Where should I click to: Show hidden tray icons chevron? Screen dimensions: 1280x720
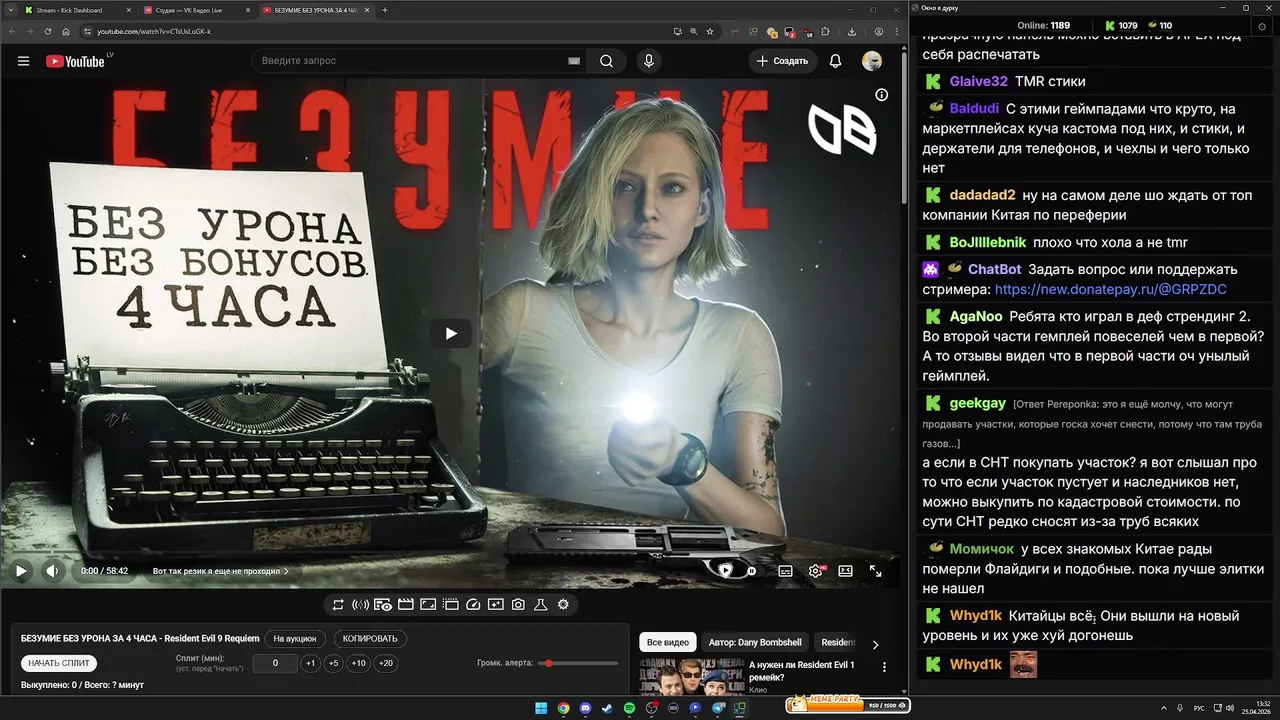(x=1164, y=708)
